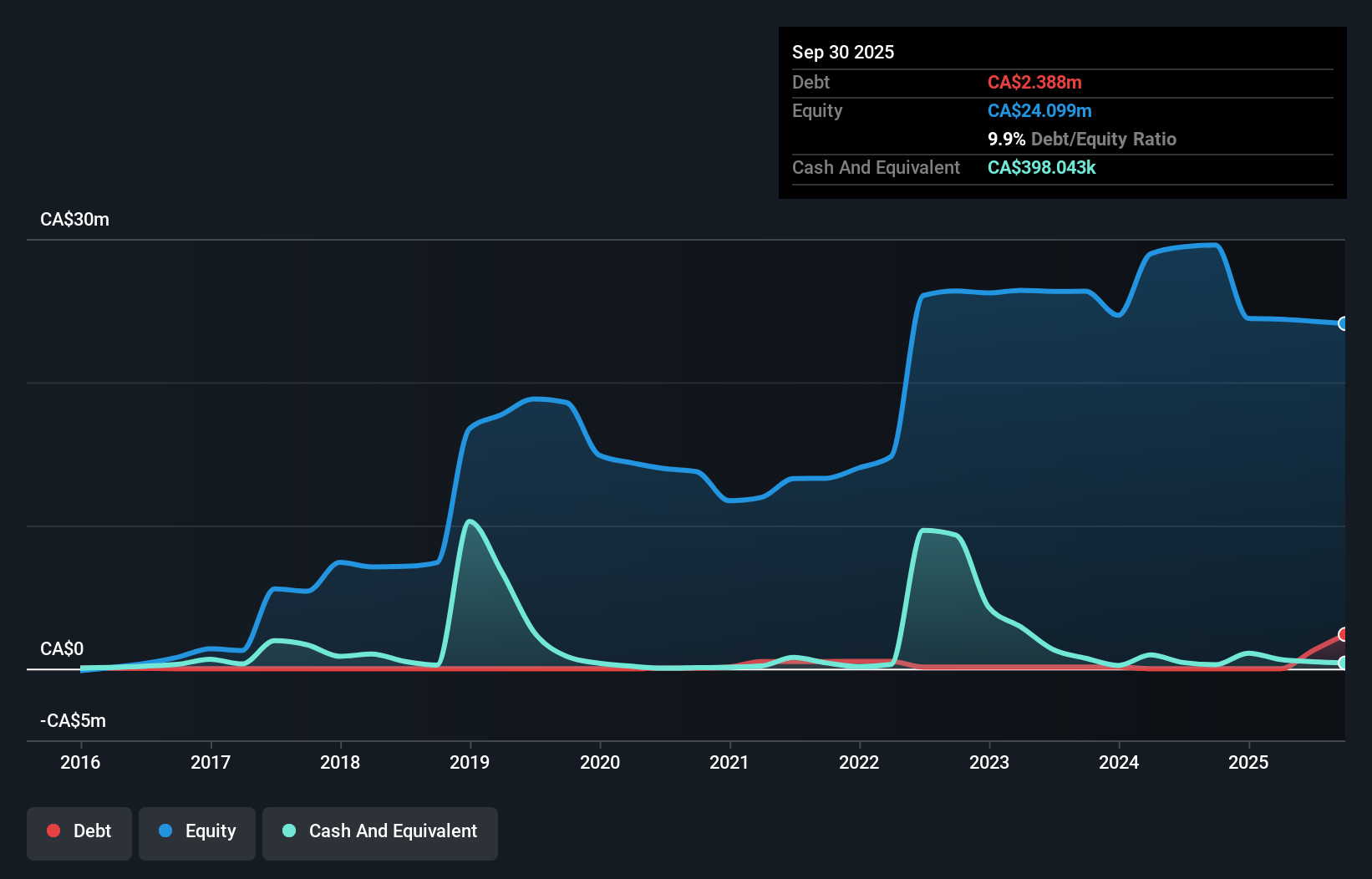The width and height of the screenshot is (1372, 879).
Task: Select the Debt endpoint marker on chart edge
Action: click(1344, 635)
